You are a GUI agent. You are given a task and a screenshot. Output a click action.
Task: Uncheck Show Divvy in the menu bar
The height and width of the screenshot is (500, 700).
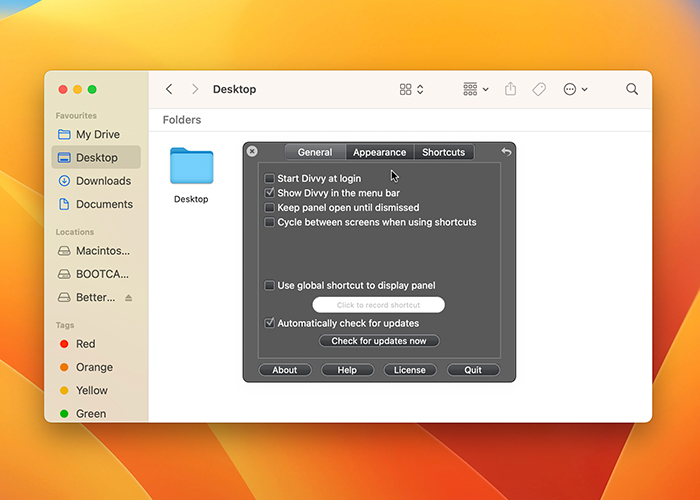(269, 193)
